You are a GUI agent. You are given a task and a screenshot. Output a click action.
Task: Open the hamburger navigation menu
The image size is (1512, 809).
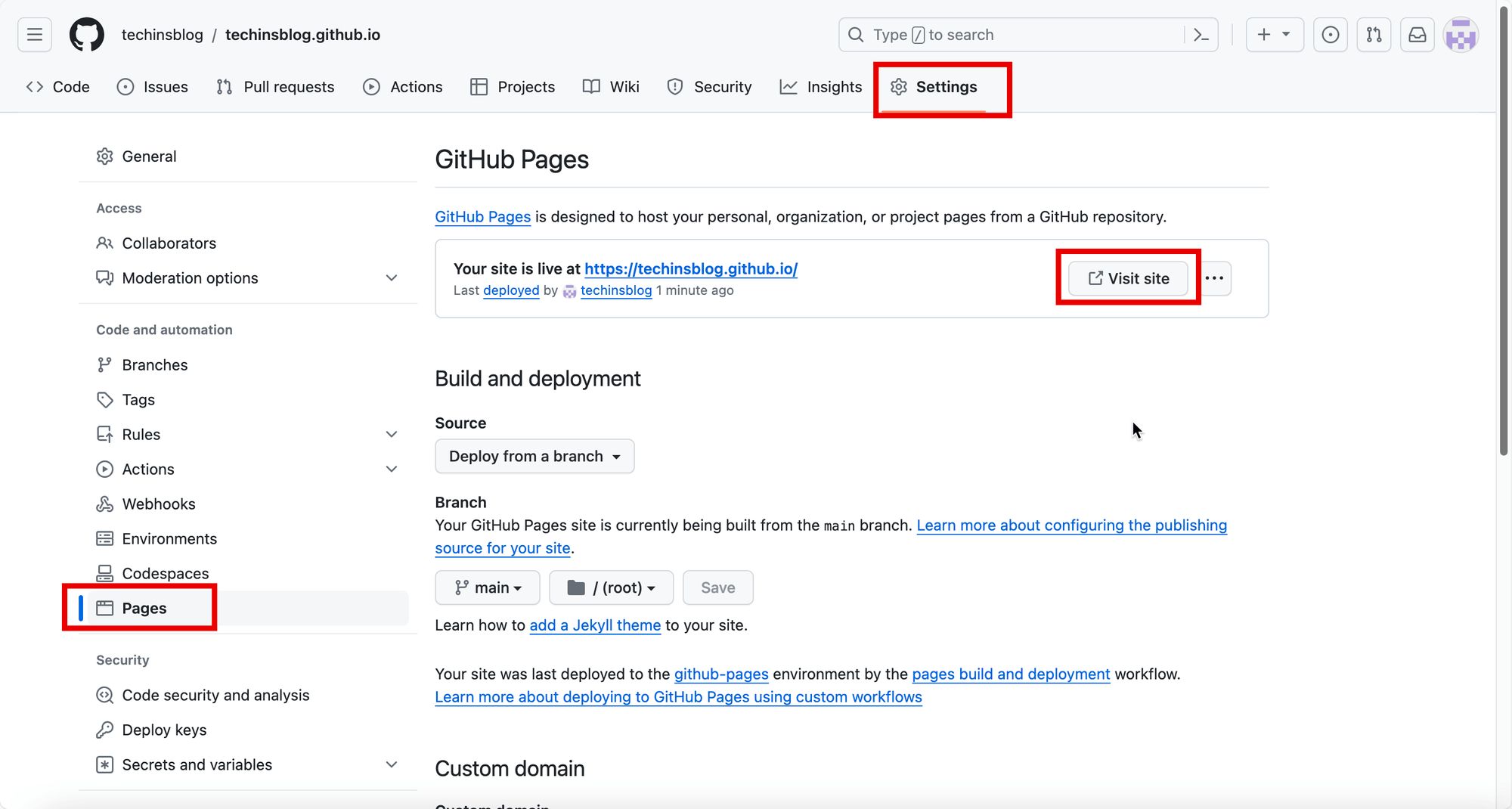coord(35,35)
